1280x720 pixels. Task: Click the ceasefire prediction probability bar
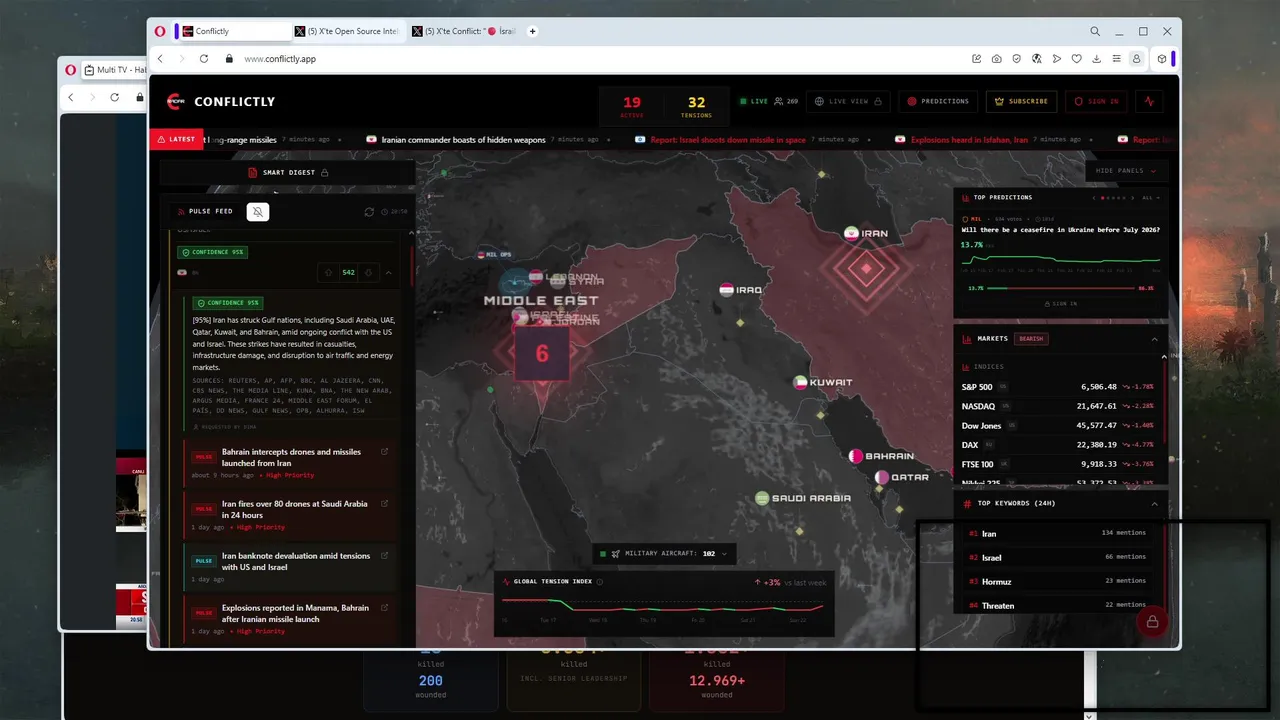tap(1060, 288)
